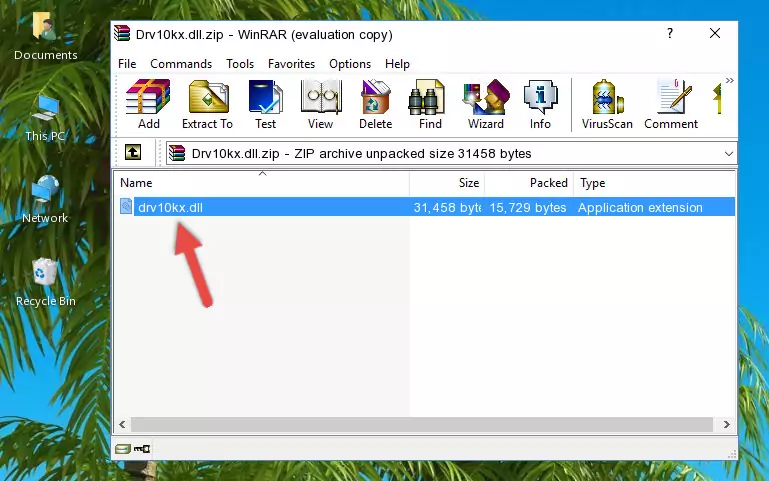This screenshot has width=769, height=481.
Task: Select the Recycle Bin desktop icon
Action: (46, 282)
